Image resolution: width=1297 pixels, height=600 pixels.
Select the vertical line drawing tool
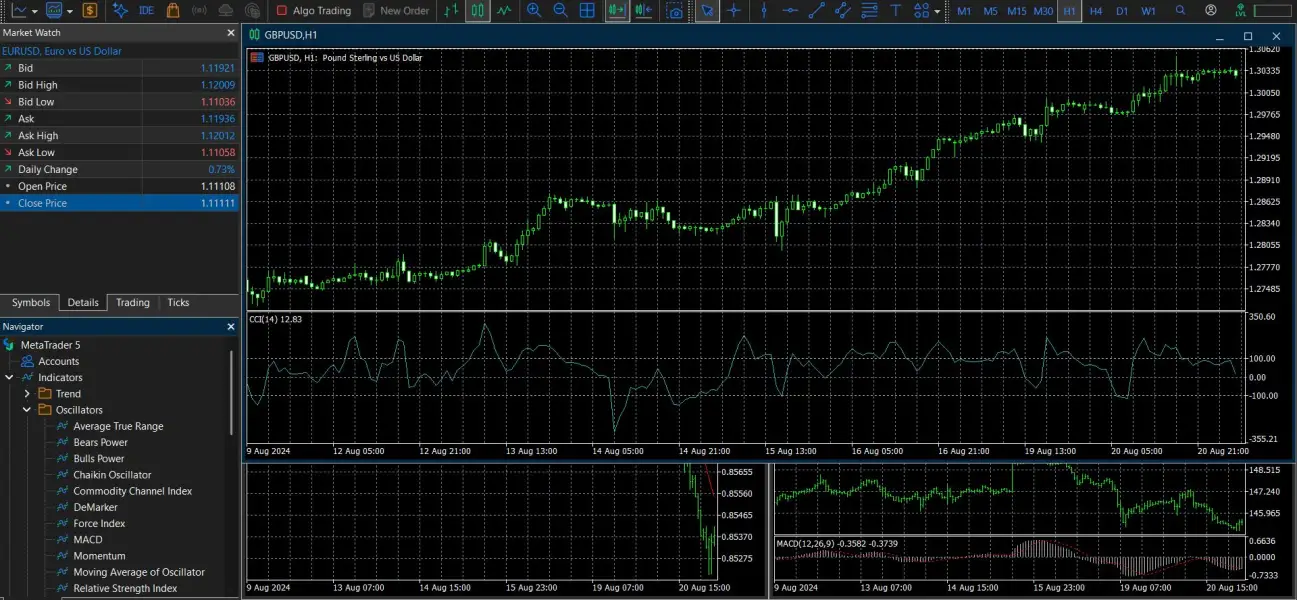tap(765, 11)
